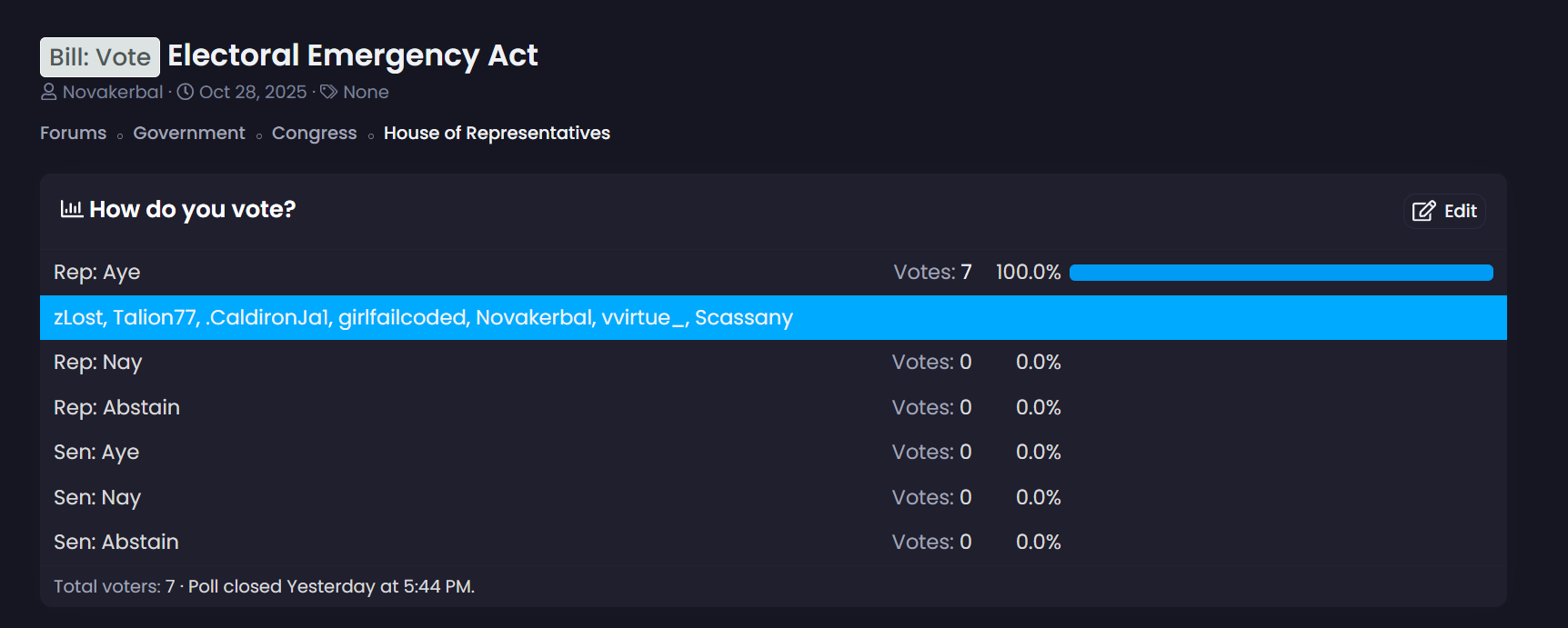Click the tag icon next to None
Image resolution: width=1568 pixels, height=628 pixels.
pyautogui.click(x=329, y=92)
